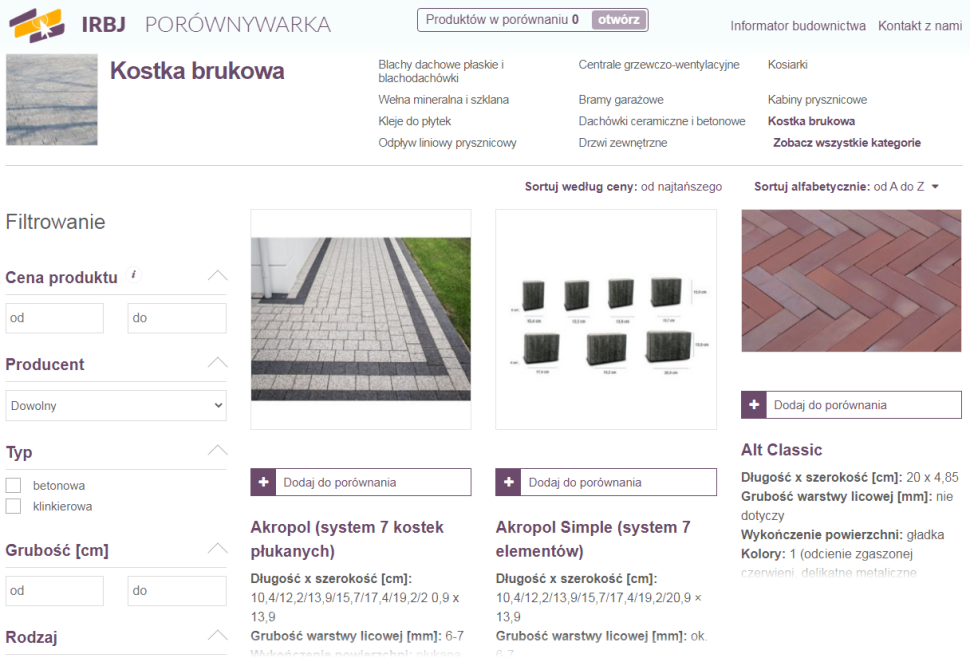Click plus icon above Alt Classic title
The width and height of the screenshot is (970, 662).
pyautogui.click(x=754, y=405)
